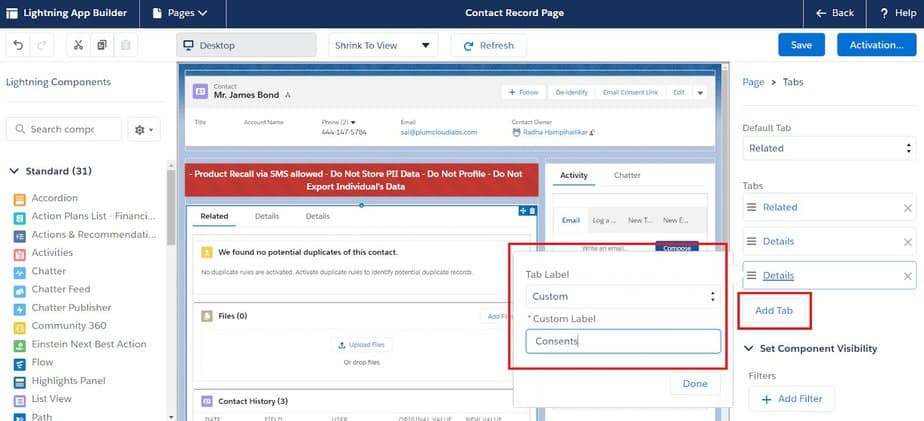Open the Tab Label Custom dropdown
924x421 pixels.
[x=622, y=296]
